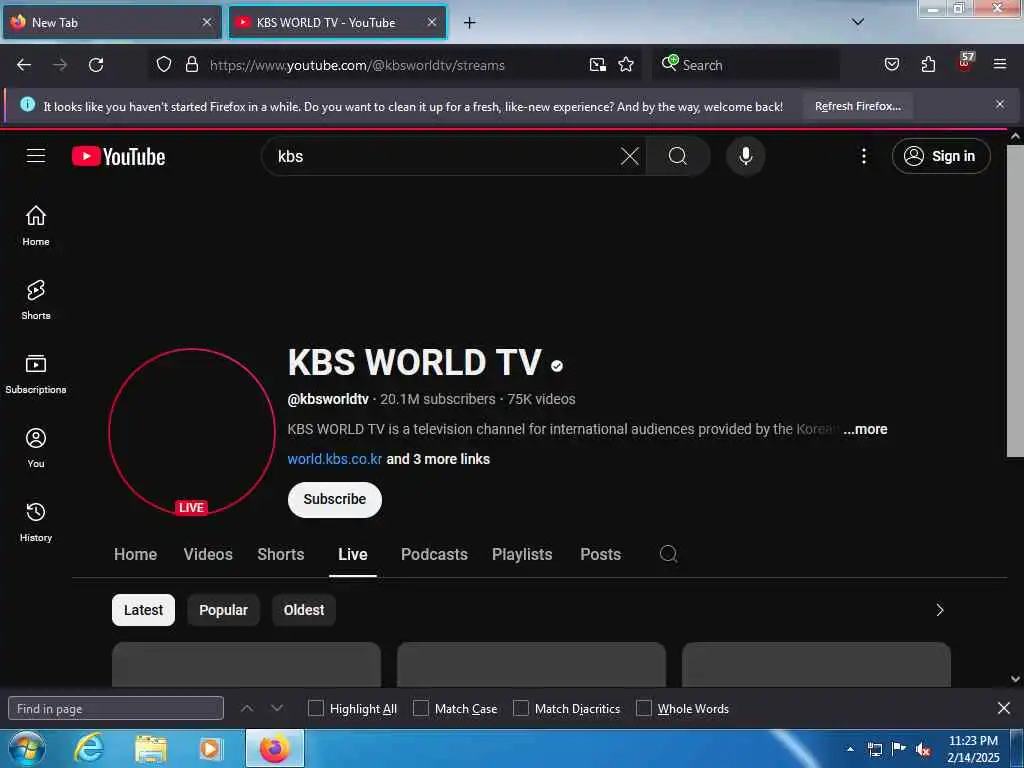Open YouTube settings three-dot menu

[x=863, y=156]
